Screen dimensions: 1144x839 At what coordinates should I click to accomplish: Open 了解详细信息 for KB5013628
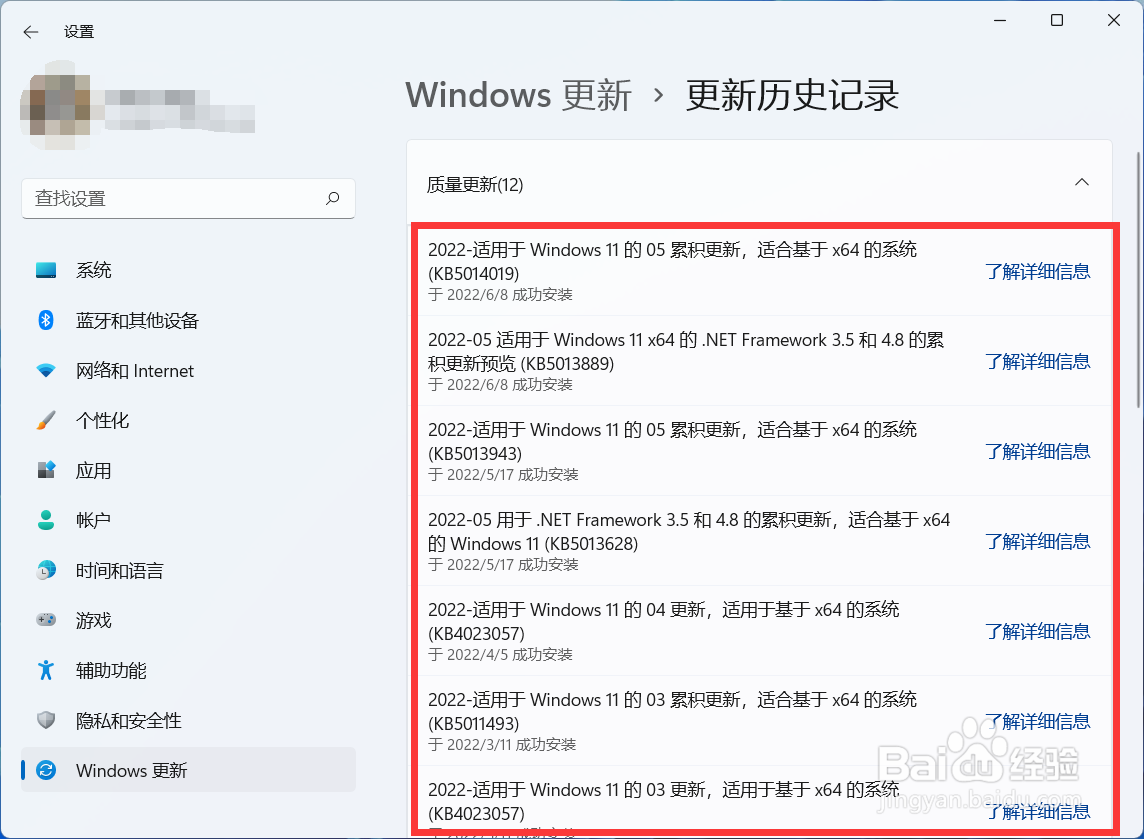pos(1037,541)
